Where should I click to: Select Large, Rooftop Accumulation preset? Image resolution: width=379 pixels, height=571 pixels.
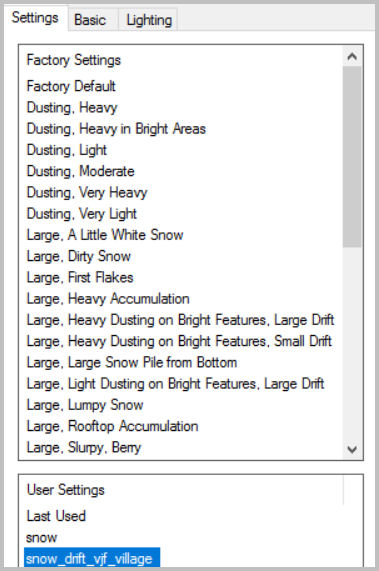point(112,426)
